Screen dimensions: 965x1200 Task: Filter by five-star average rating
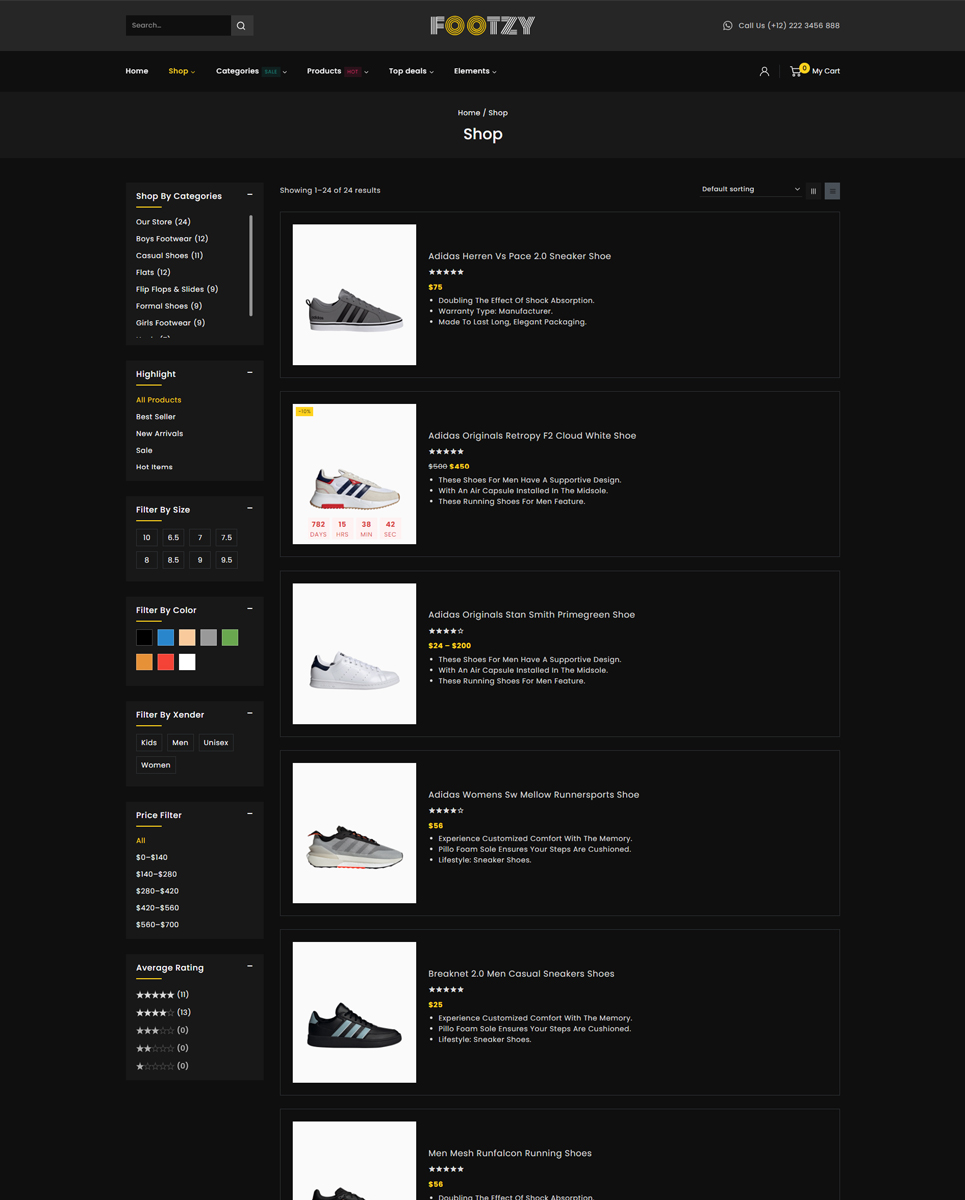[x=155, y=995]
